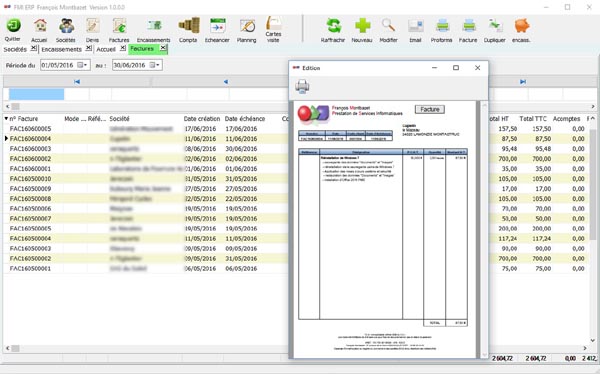The height and width of the screenshot is (374, 600).
Task: Open the Devis toolbar icon
Action: (x=93, y=26)
